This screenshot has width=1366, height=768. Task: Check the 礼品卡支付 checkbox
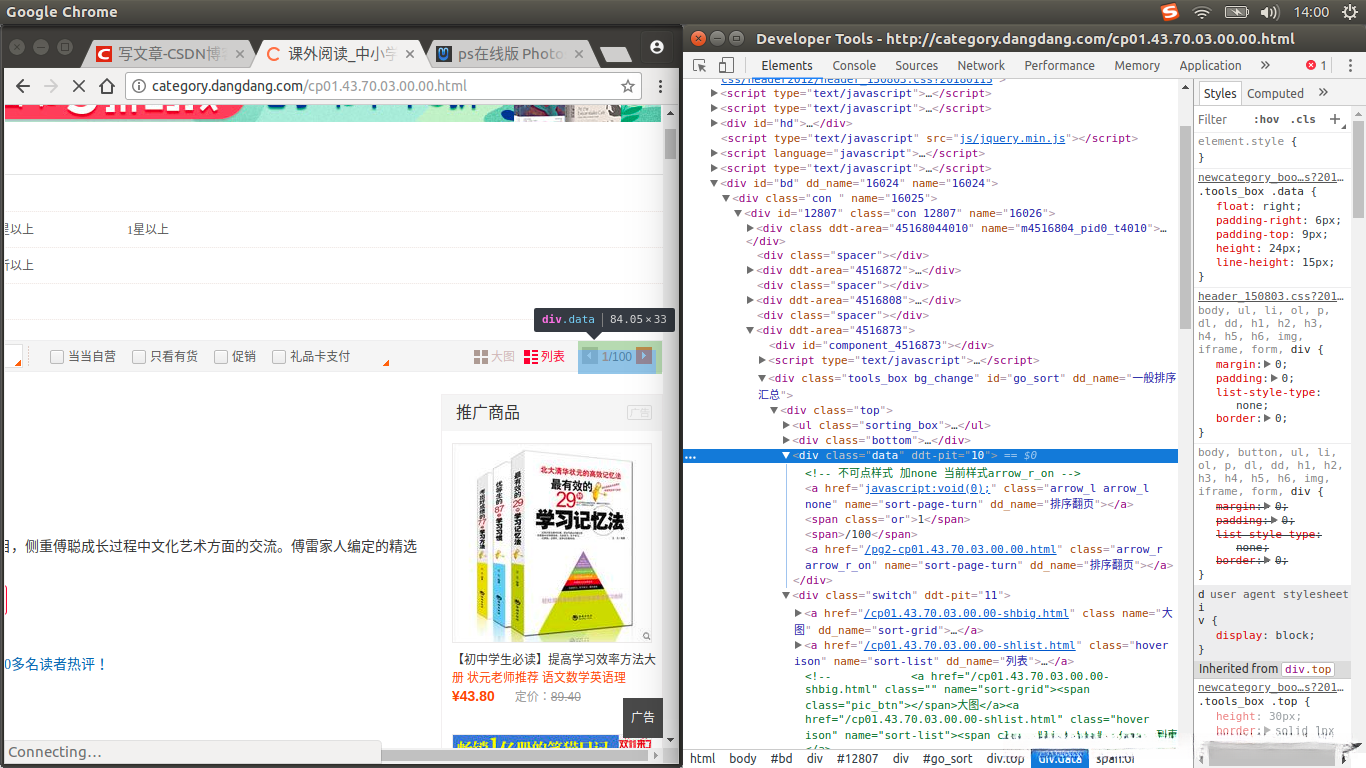pyautogui.click(x=279, y=357)
